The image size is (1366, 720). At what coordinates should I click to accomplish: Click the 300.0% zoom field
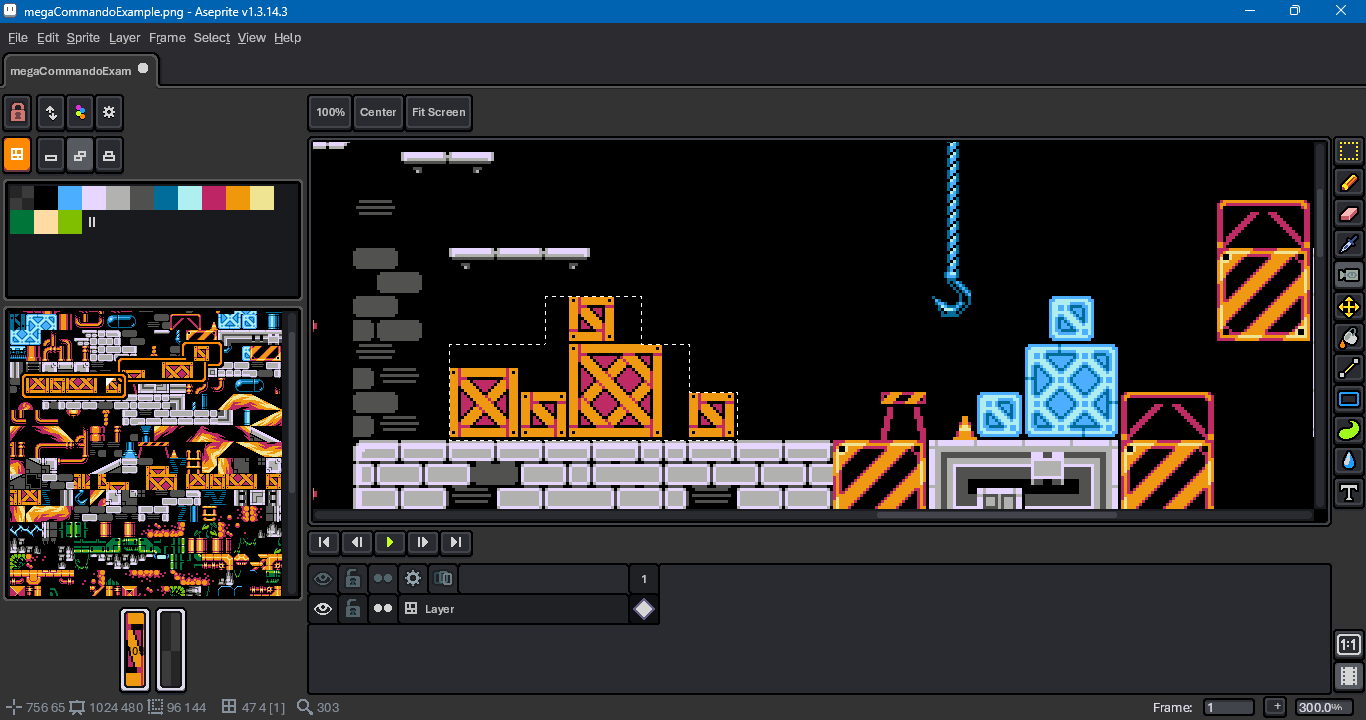(x=1325, y=707)
